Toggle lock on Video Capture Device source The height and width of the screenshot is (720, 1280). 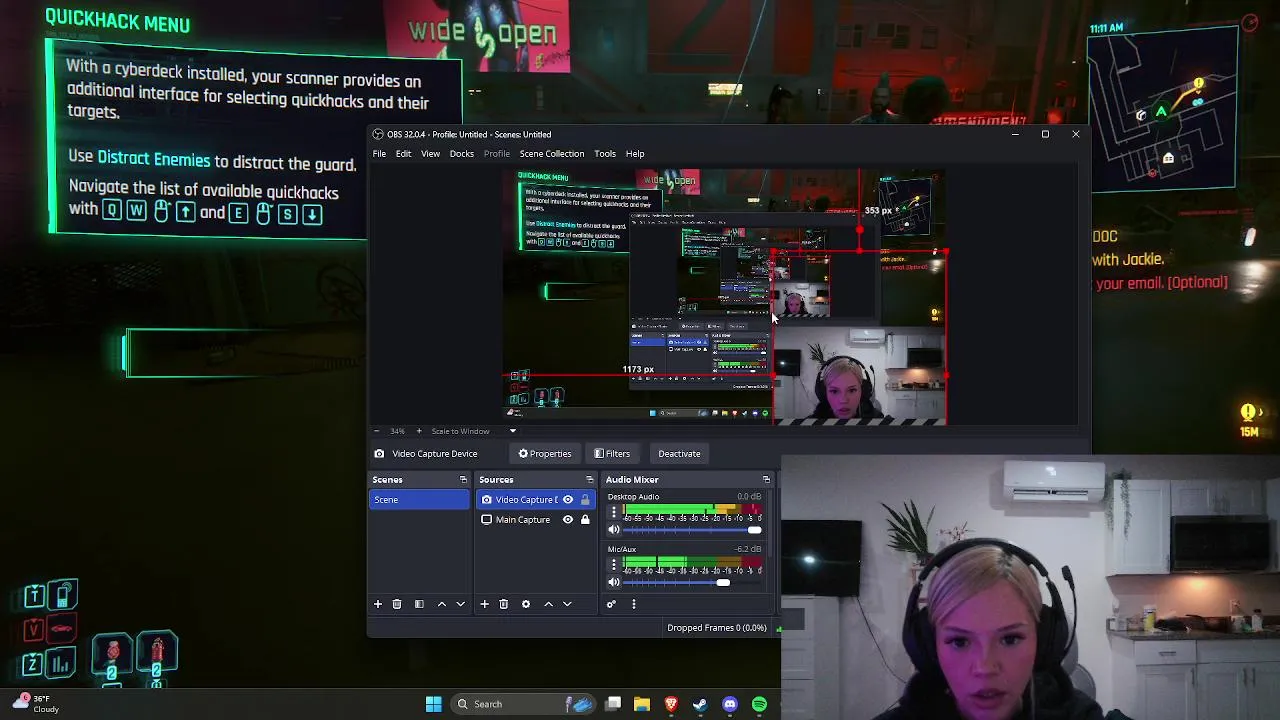(x=585, y=500)
